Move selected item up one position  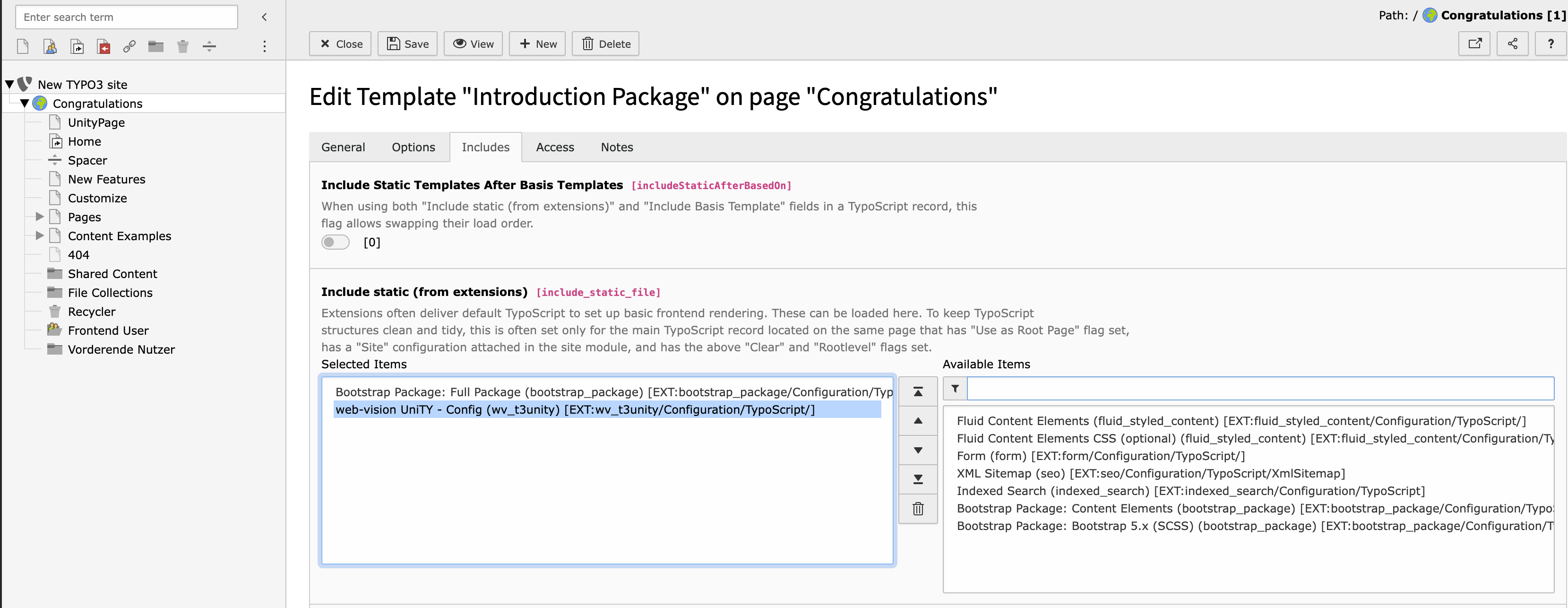pyautogui.click(x=917, y=421)
